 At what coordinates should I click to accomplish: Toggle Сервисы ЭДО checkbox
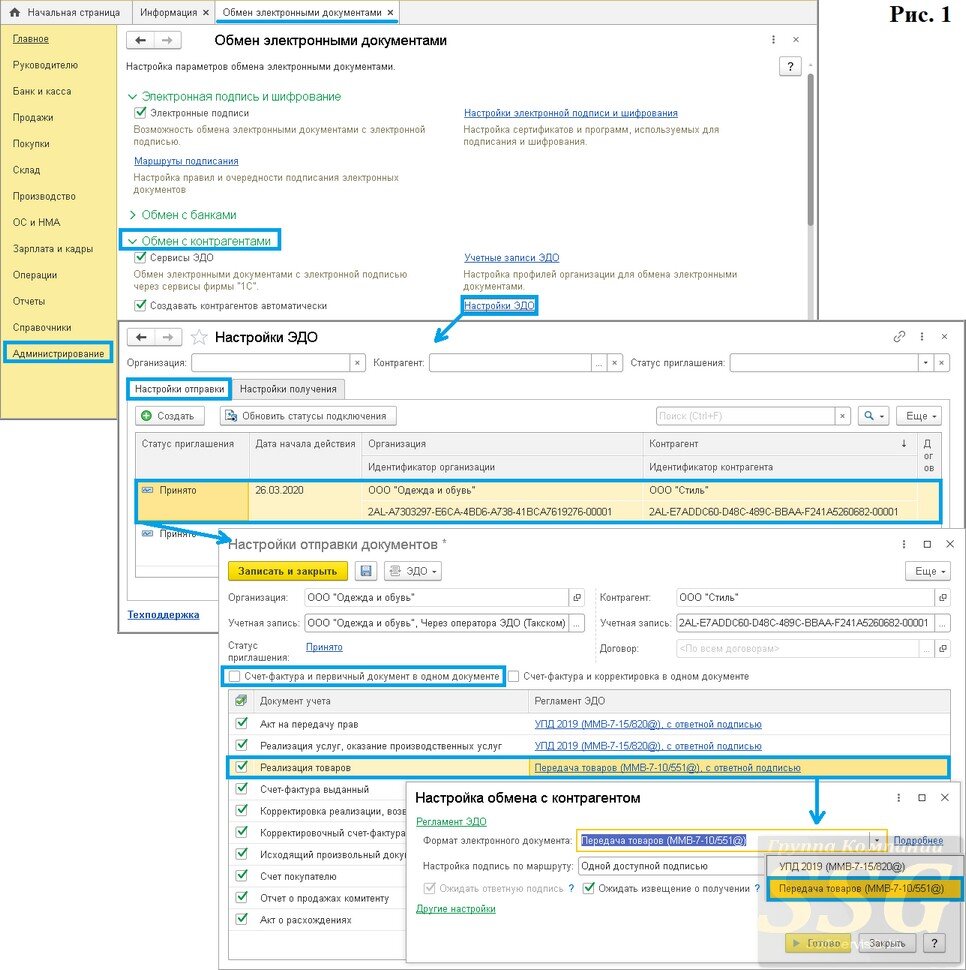140,257
